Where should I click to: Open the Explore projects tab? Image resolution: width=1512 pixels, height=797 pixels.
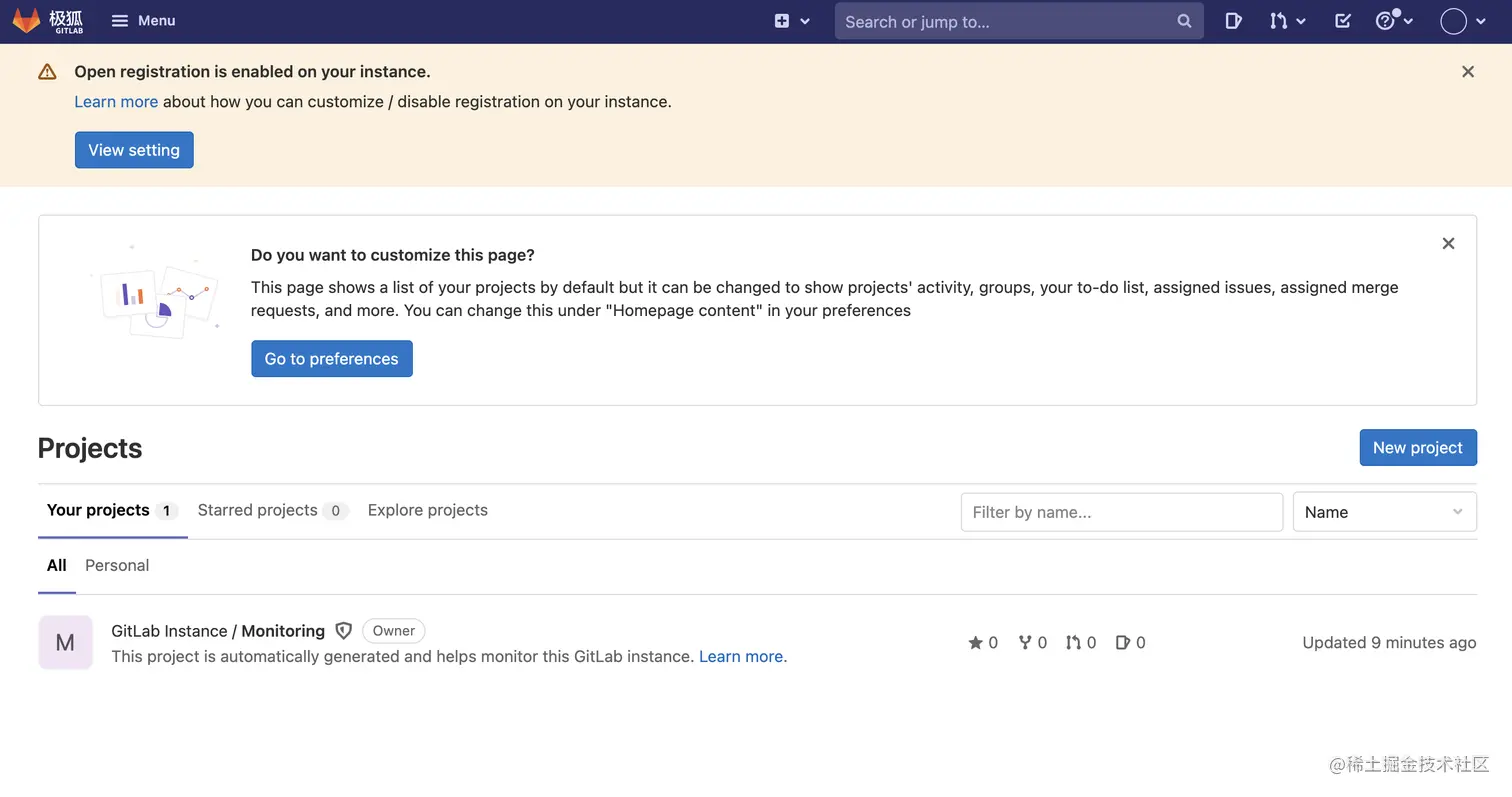(428, 511)
